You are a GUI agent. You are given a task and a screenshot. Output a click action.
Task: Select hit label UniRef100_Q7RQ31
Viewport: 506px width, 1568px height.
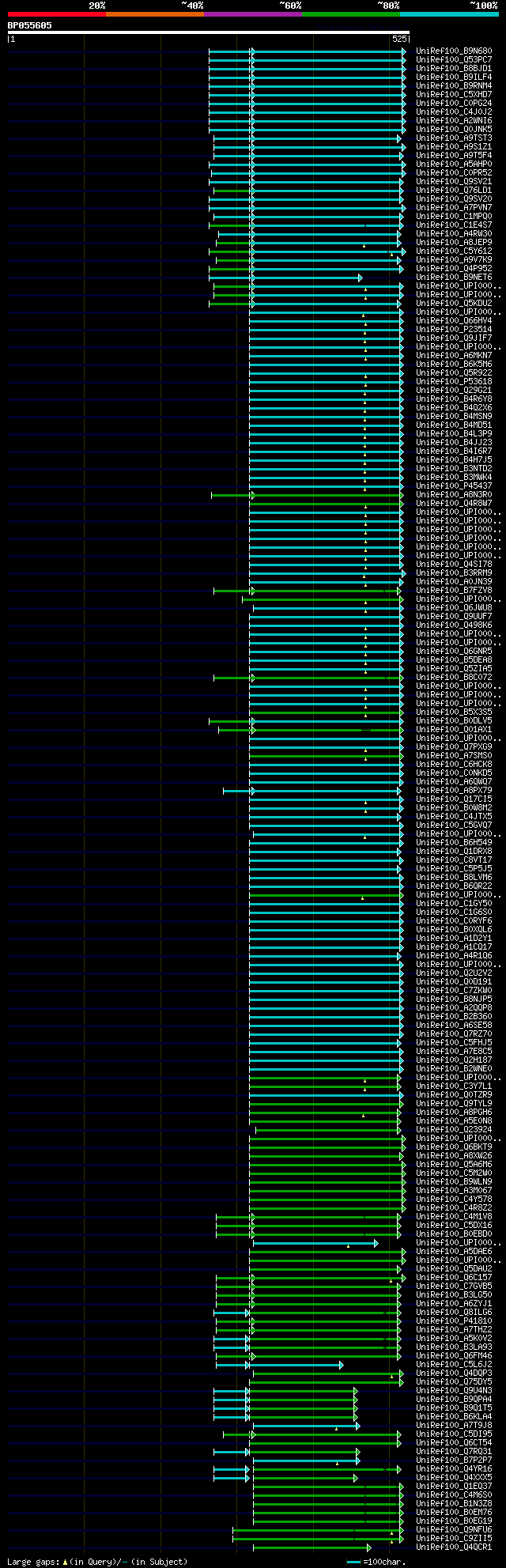tap(454, 1451)
